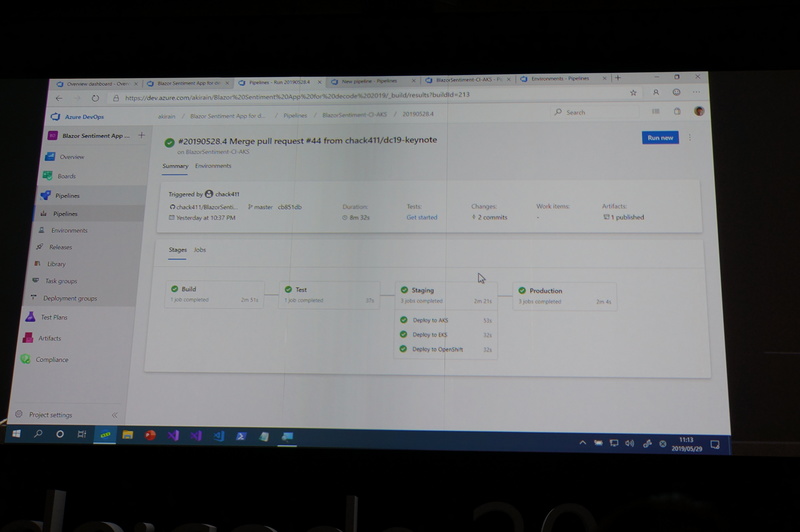
Task: Click the Search box in the header
Action: click(594, 112)
